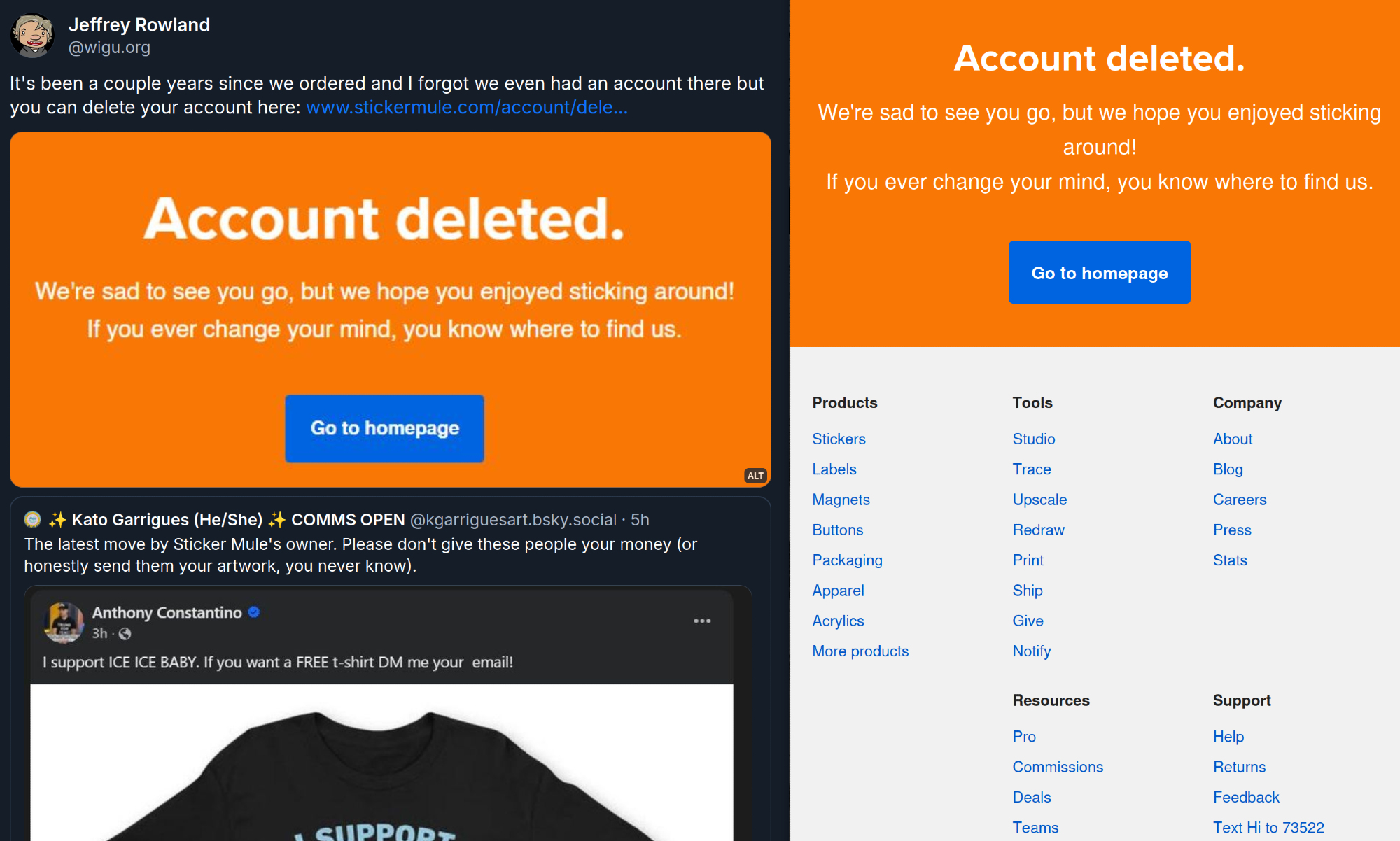Open the Commissions link under Resources
Image resolution: width=1400 pixels, height=841 pixels.
[1058, 767]
